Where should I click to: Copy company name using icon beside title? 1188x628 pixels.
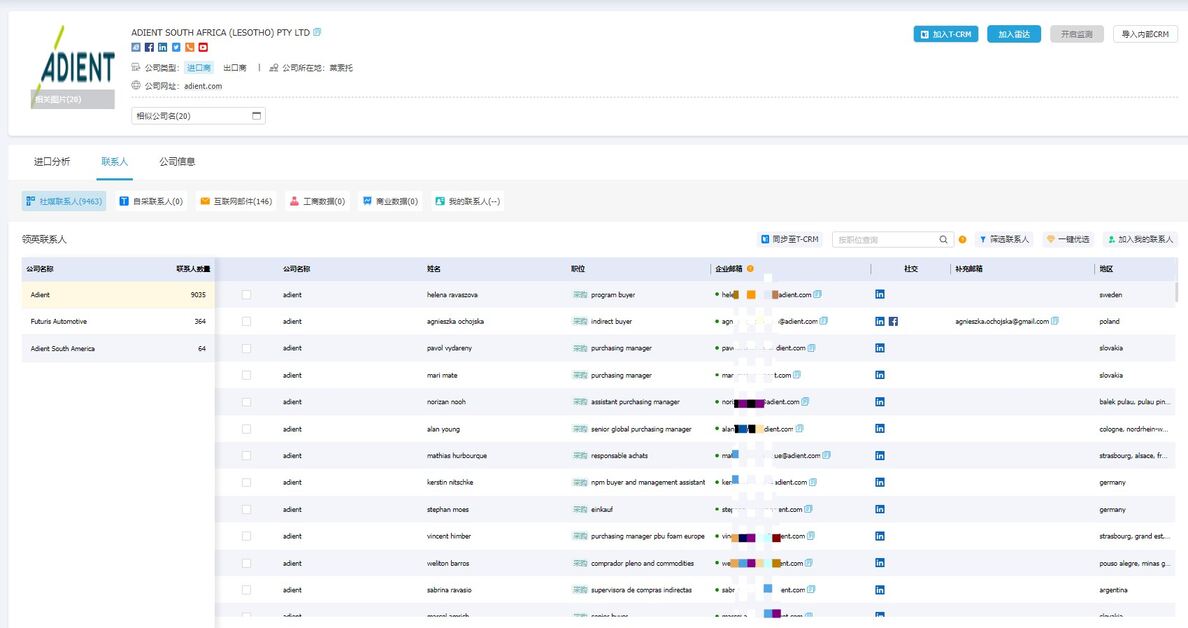[317, 32]
